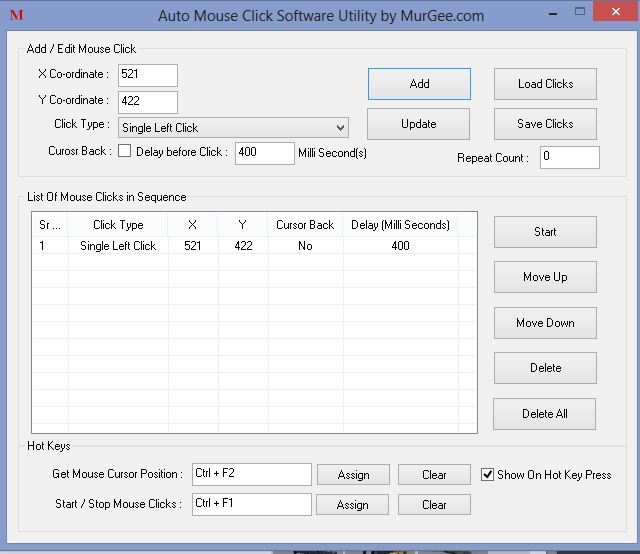The height and width of the screenshot is (554, 640).
Task: Click the Move Down button
Action: click(x=545, y=323)
